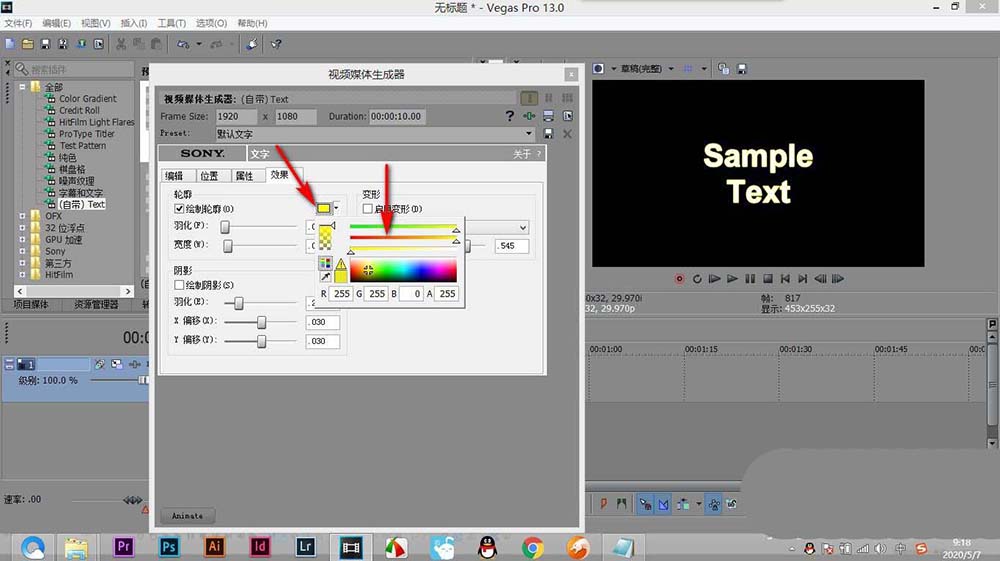
Task: Click the Open folder icon in toolbar
Action: click(27, 44)
